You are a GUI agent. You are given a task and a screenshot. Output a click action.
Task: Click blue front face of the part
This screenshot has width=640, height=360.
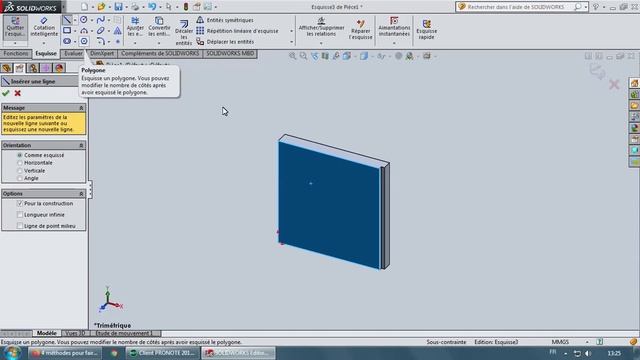click(329, 204)
